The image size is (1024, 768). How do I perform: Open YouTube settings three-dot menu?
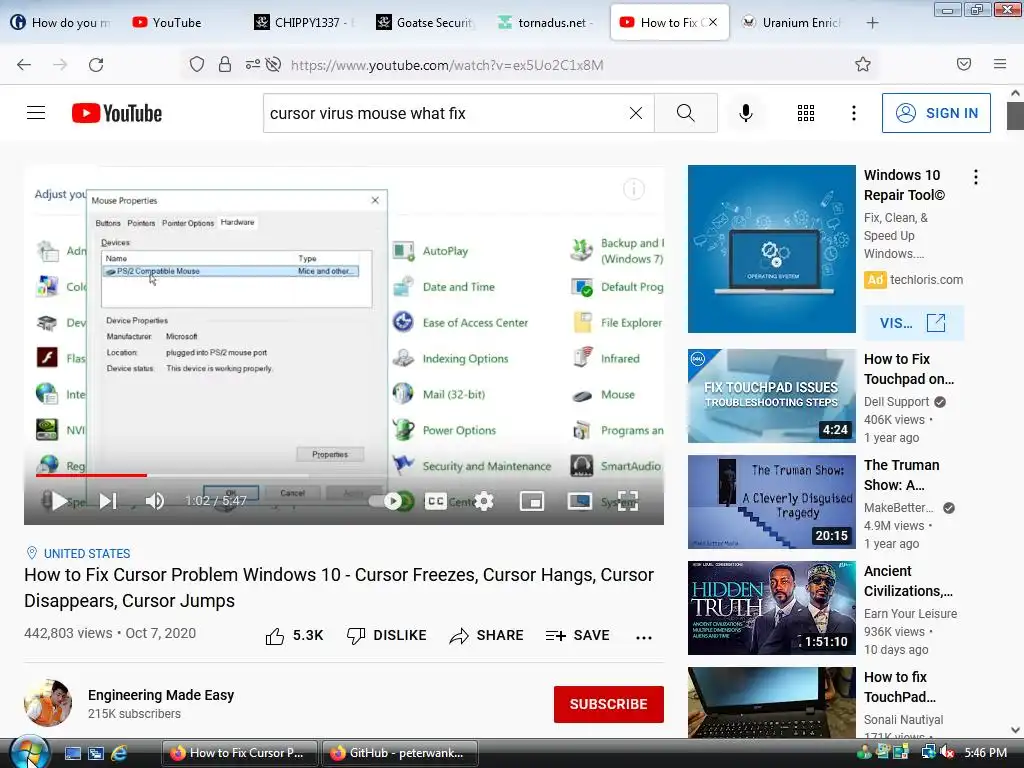click(854, 113)
